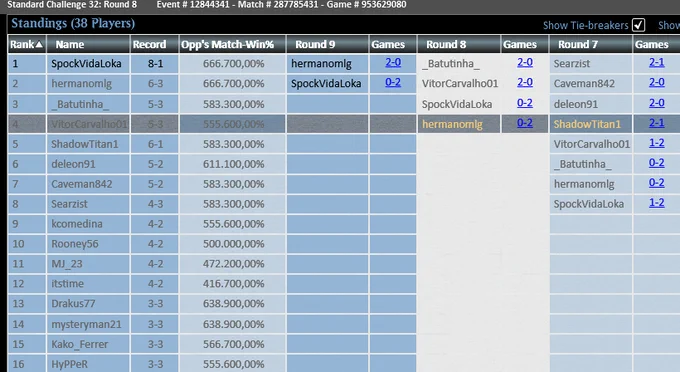680x372 pixels.
Task: Open Round 7 2-0 result versus Caveman842
Action: click(x=657, y=82)
